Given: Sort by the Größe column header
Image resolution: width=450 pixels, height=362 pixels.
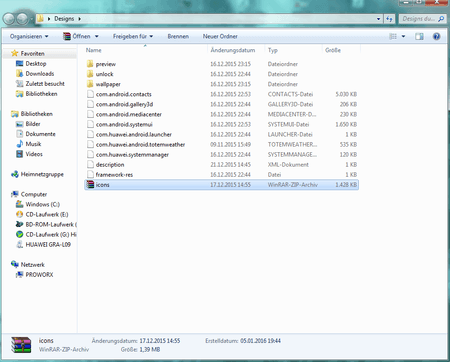Looking at the screenshot, I should point(333,50).
